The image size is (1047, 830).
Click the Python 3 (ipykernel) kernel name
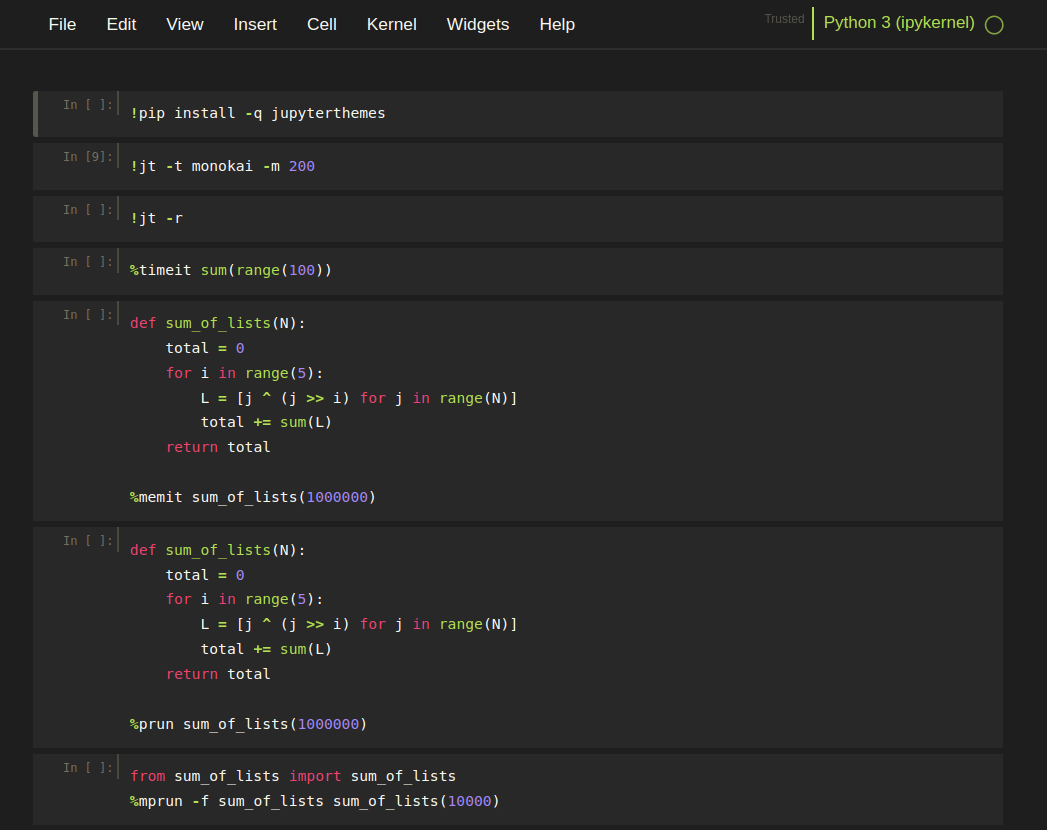[x=899, y=22]
